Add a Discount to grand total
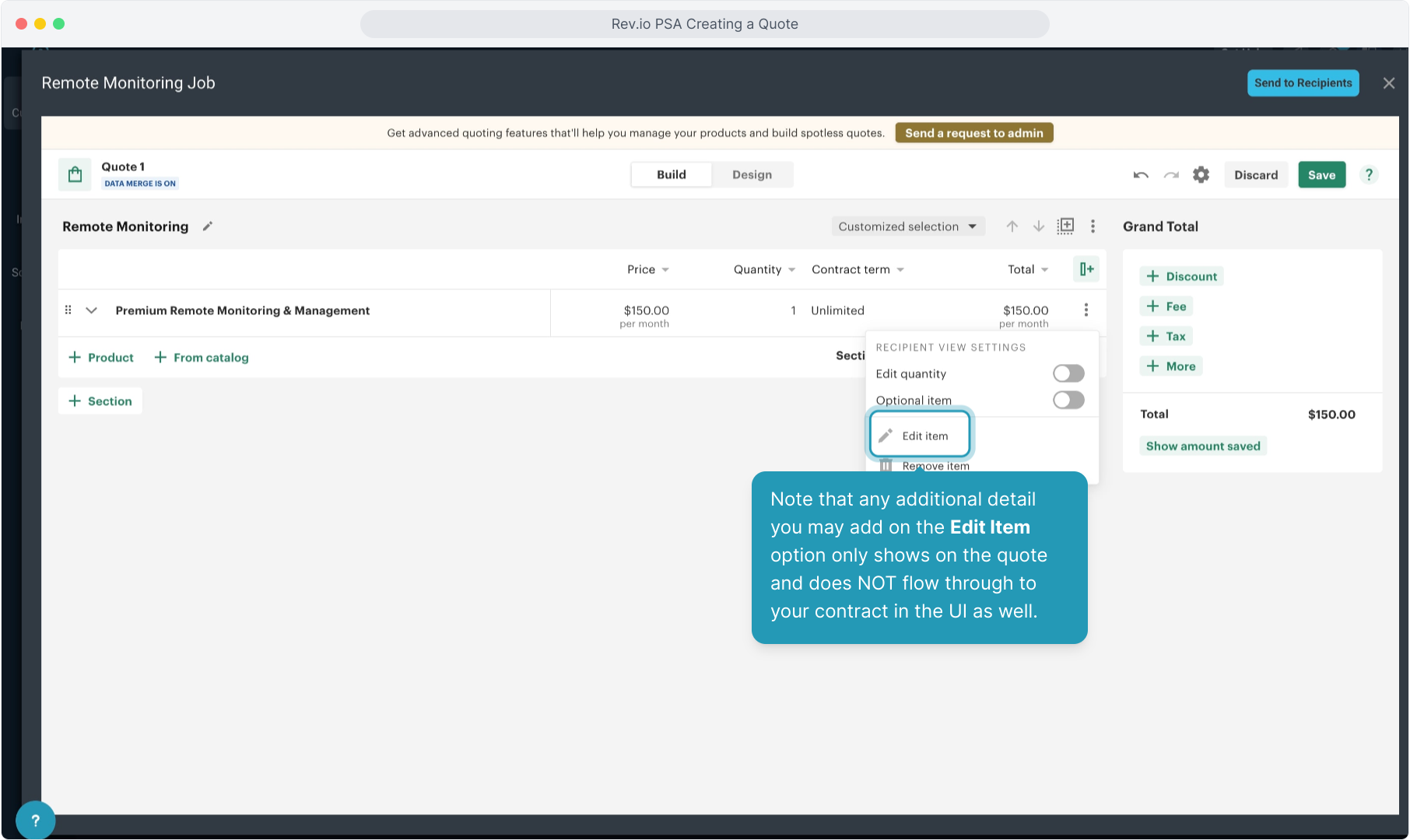The height and width of the screenshot is (840, 1410). (1181, 276)
